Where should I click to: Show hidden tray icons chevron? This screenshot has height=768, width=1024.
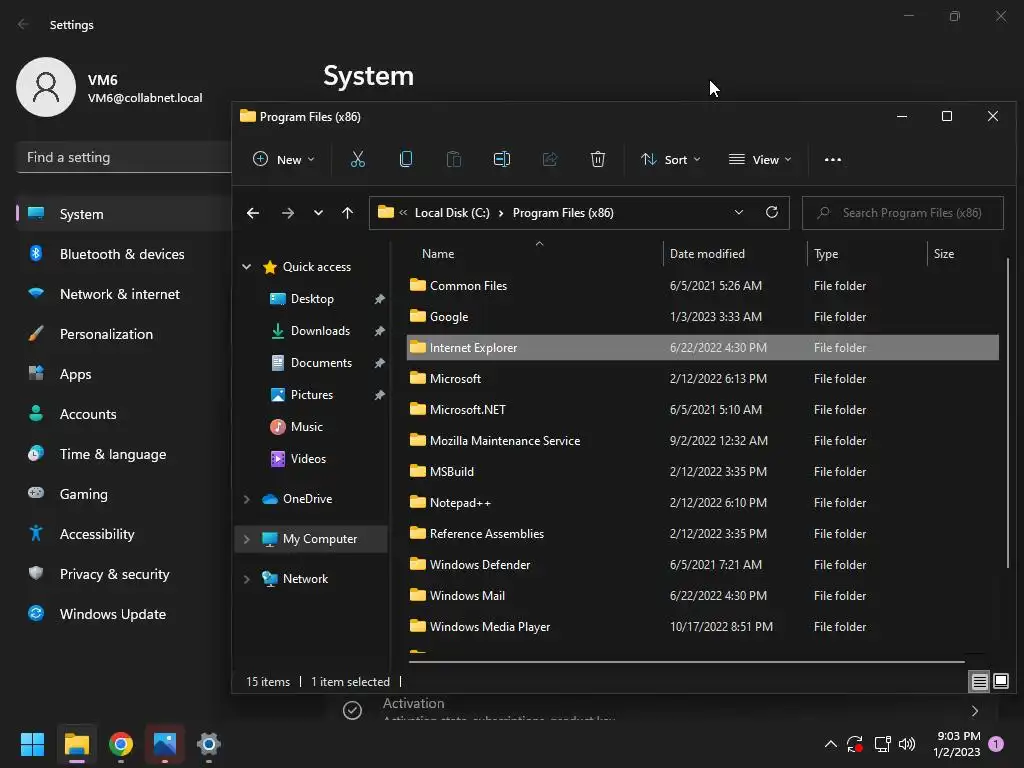click(x=831, y=744)
